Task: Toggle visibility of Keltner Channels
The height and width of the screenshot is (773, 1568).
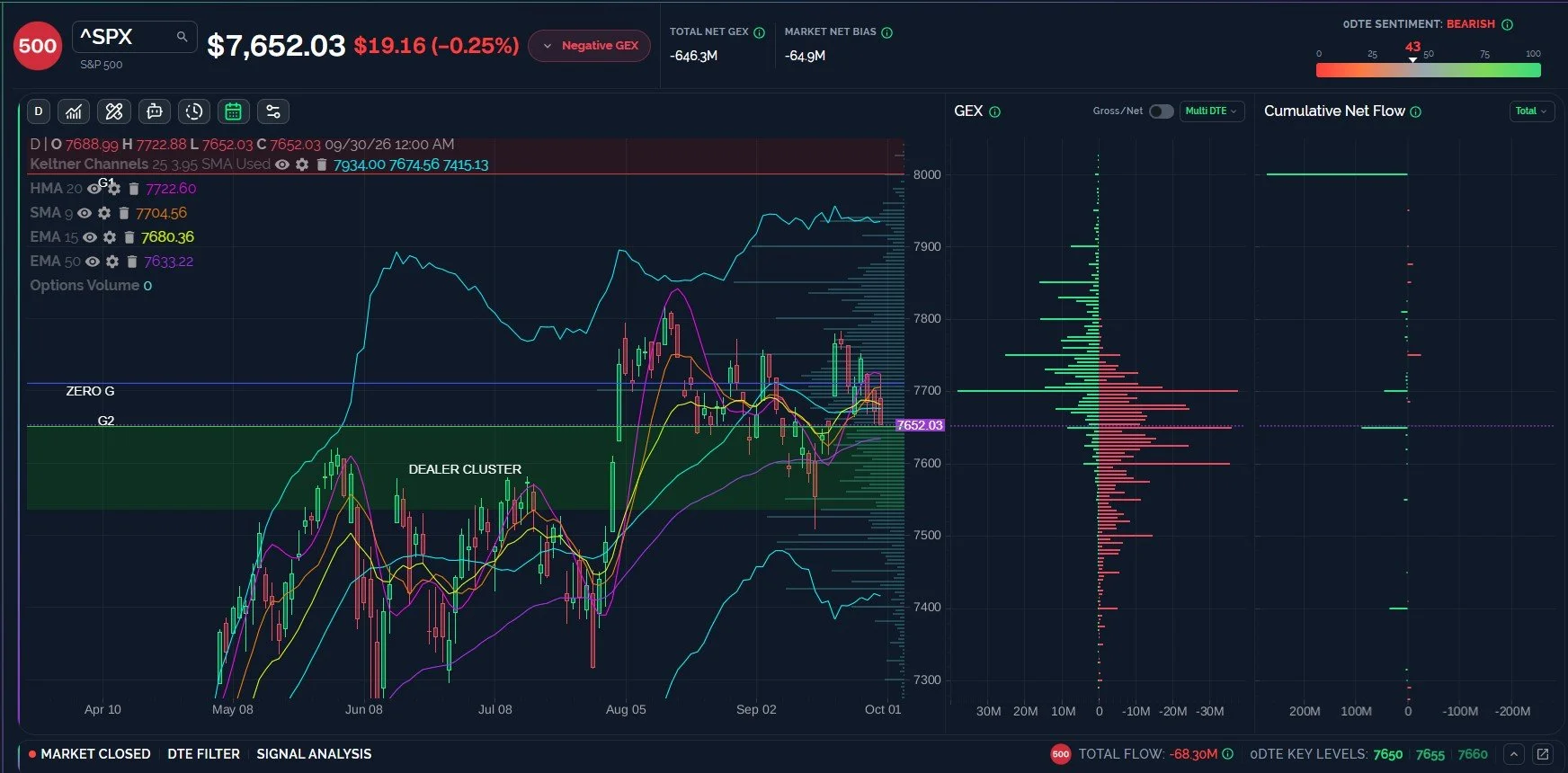Action: click(282, 164)
